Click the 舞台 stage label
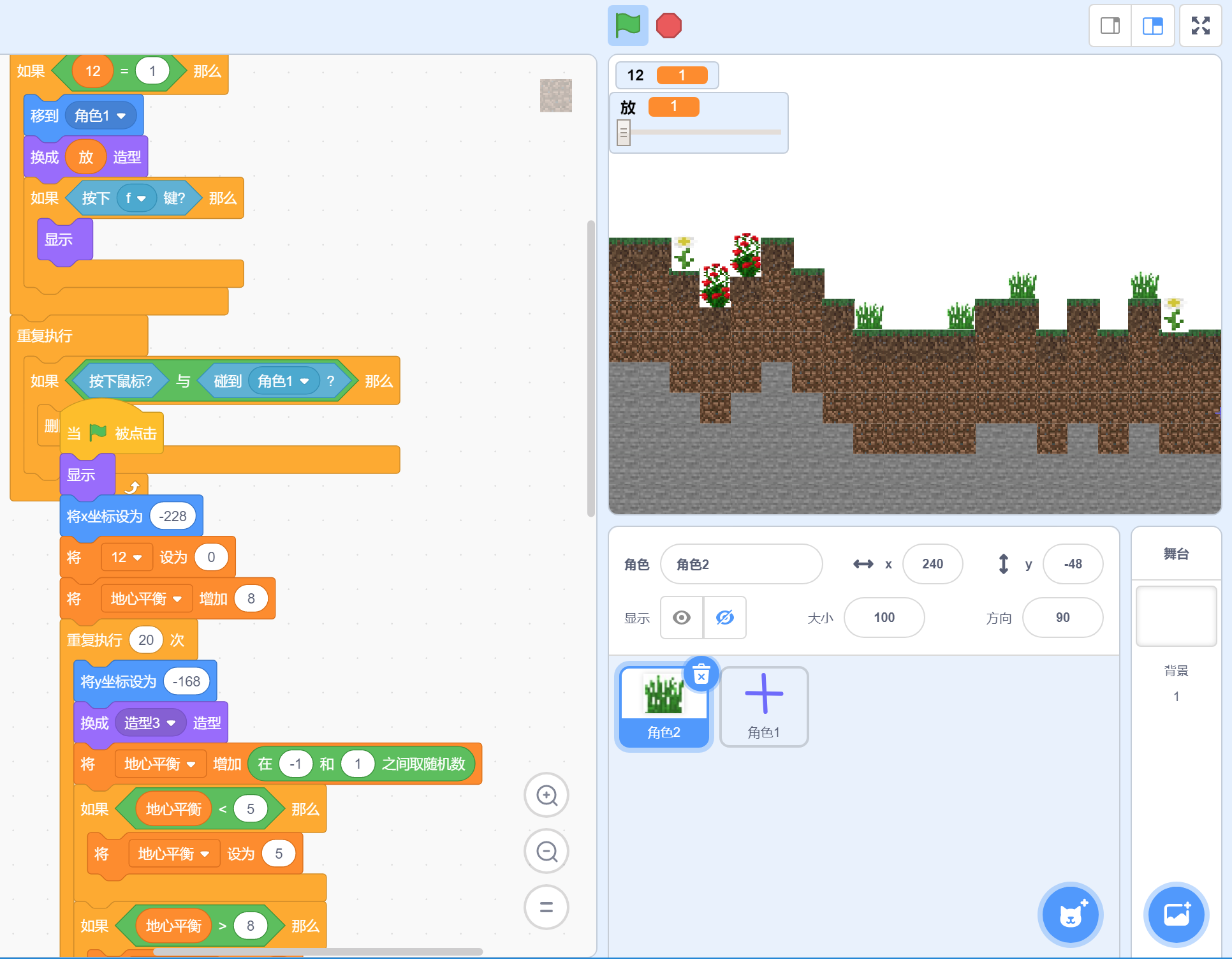Viewport: 1232px width, 962px height. click(x=1177, y=554)
